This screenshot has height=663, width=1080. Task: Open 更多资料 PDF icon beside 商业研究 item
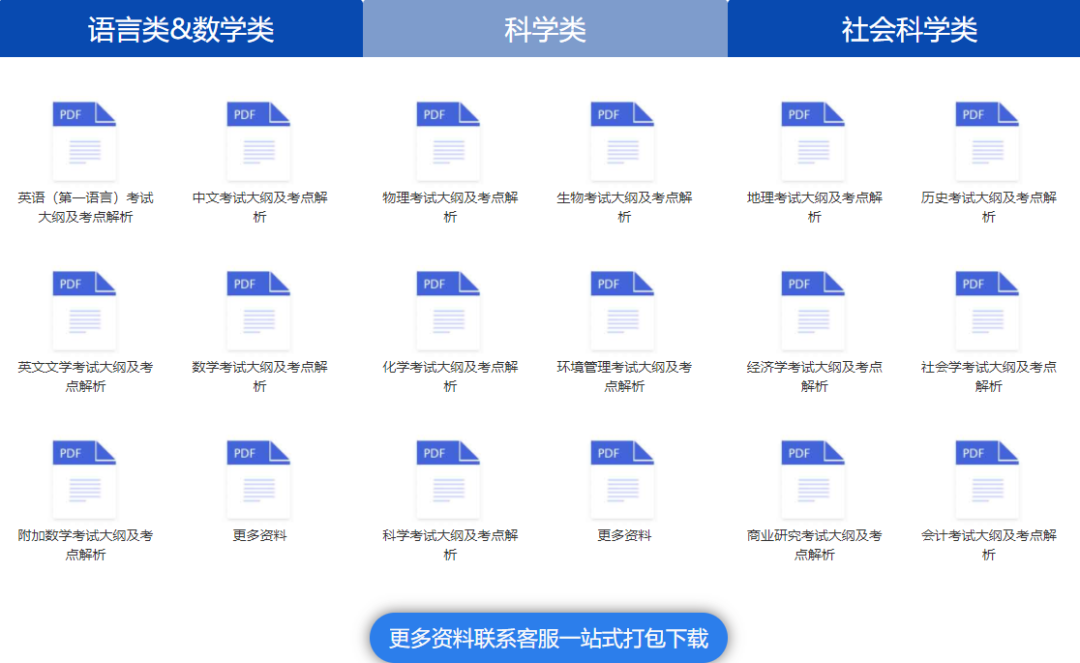(623, 480)
